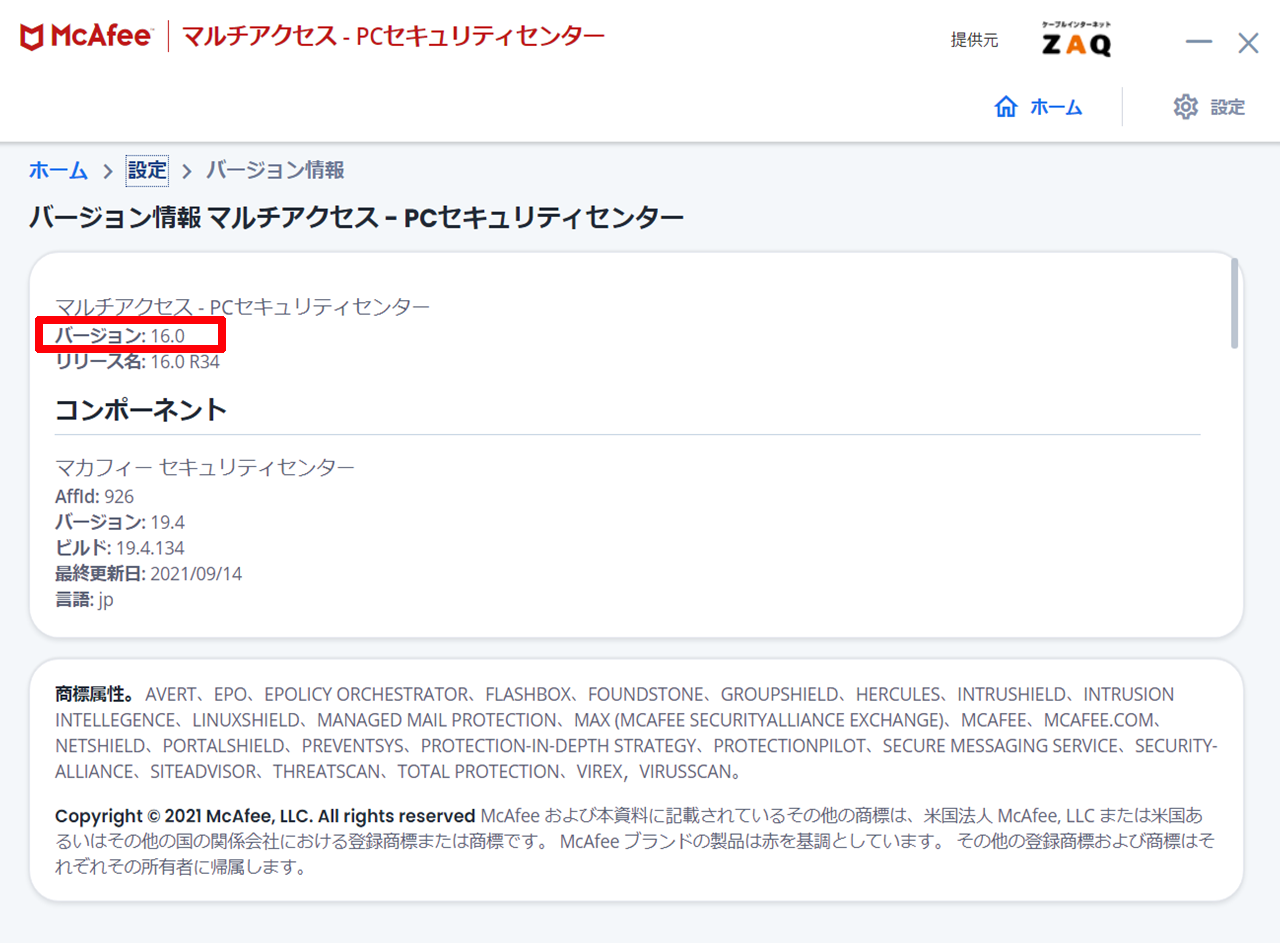The image size is (1280, 943).
Task: Click the バージョン: 16.0 line
Action: tap(120, 336)
